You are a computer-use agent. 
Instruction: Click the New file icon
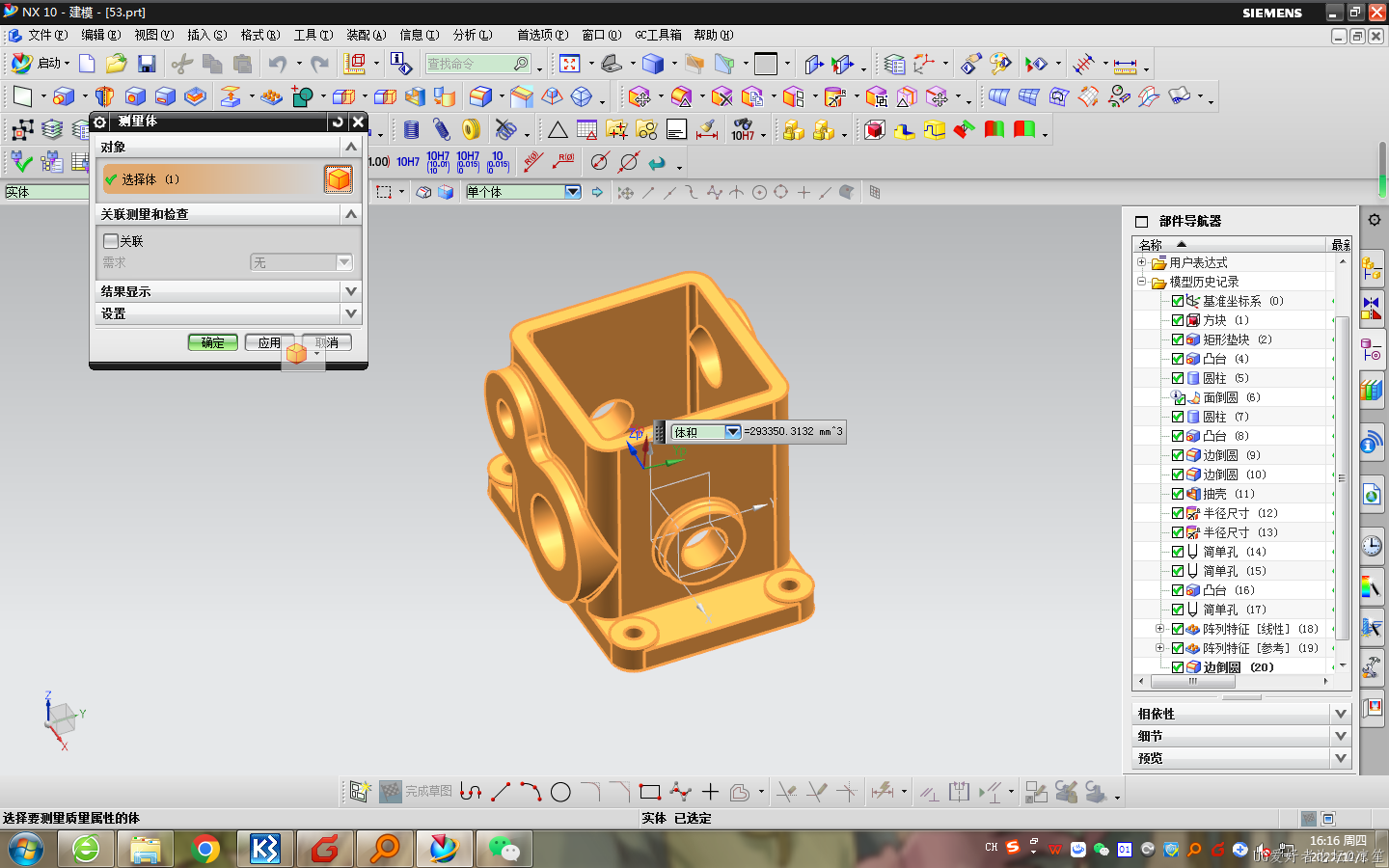click(x=87, y=64)
